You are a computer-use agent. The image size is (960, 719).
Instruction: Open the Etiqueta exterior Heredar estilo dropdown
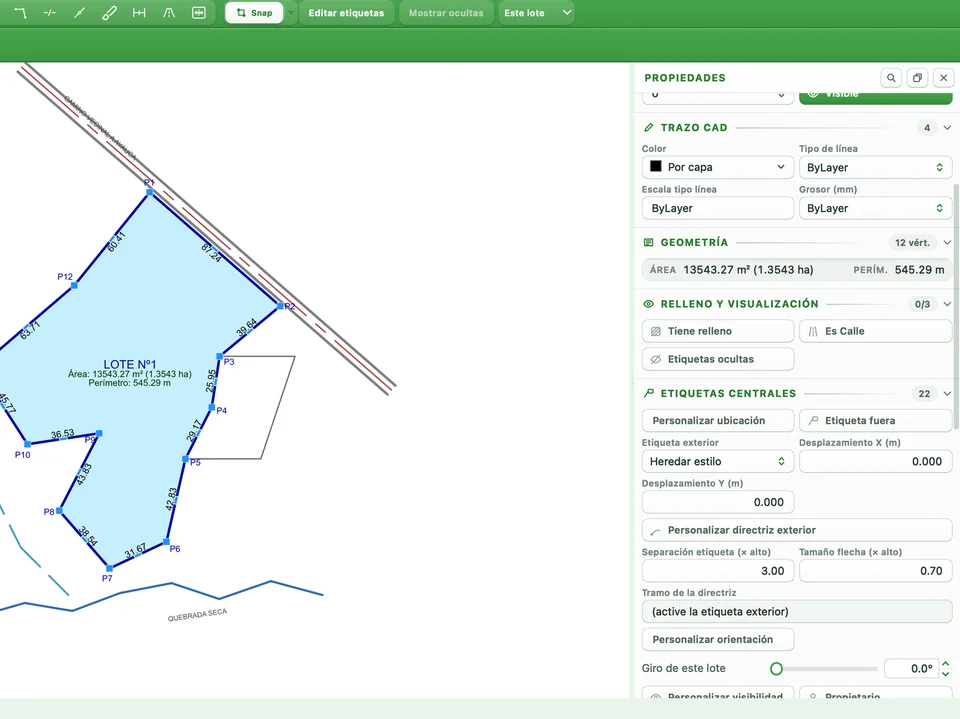[x=718, y=461]
